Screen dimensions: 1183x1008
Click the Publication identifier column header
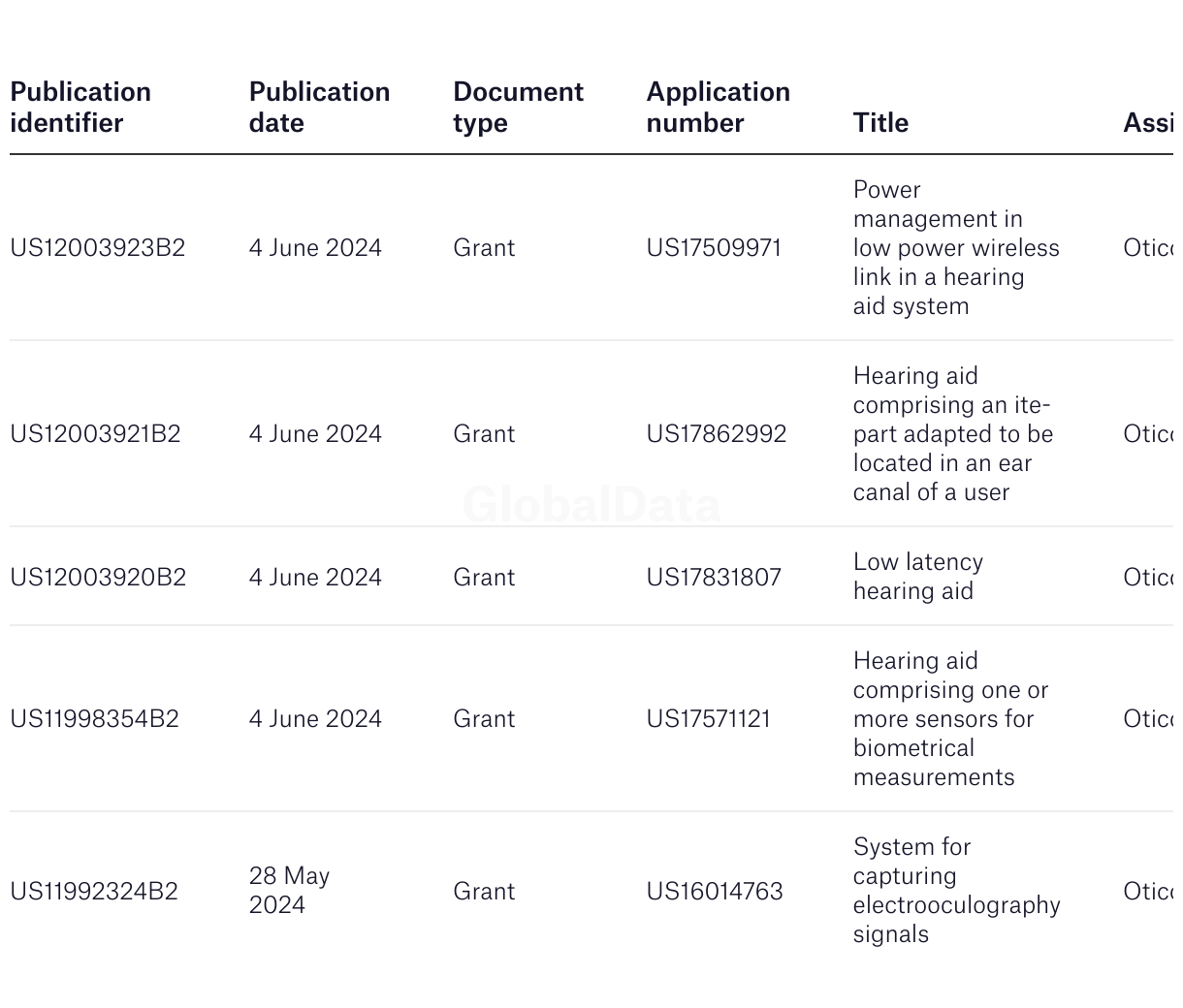pos(80,108)
